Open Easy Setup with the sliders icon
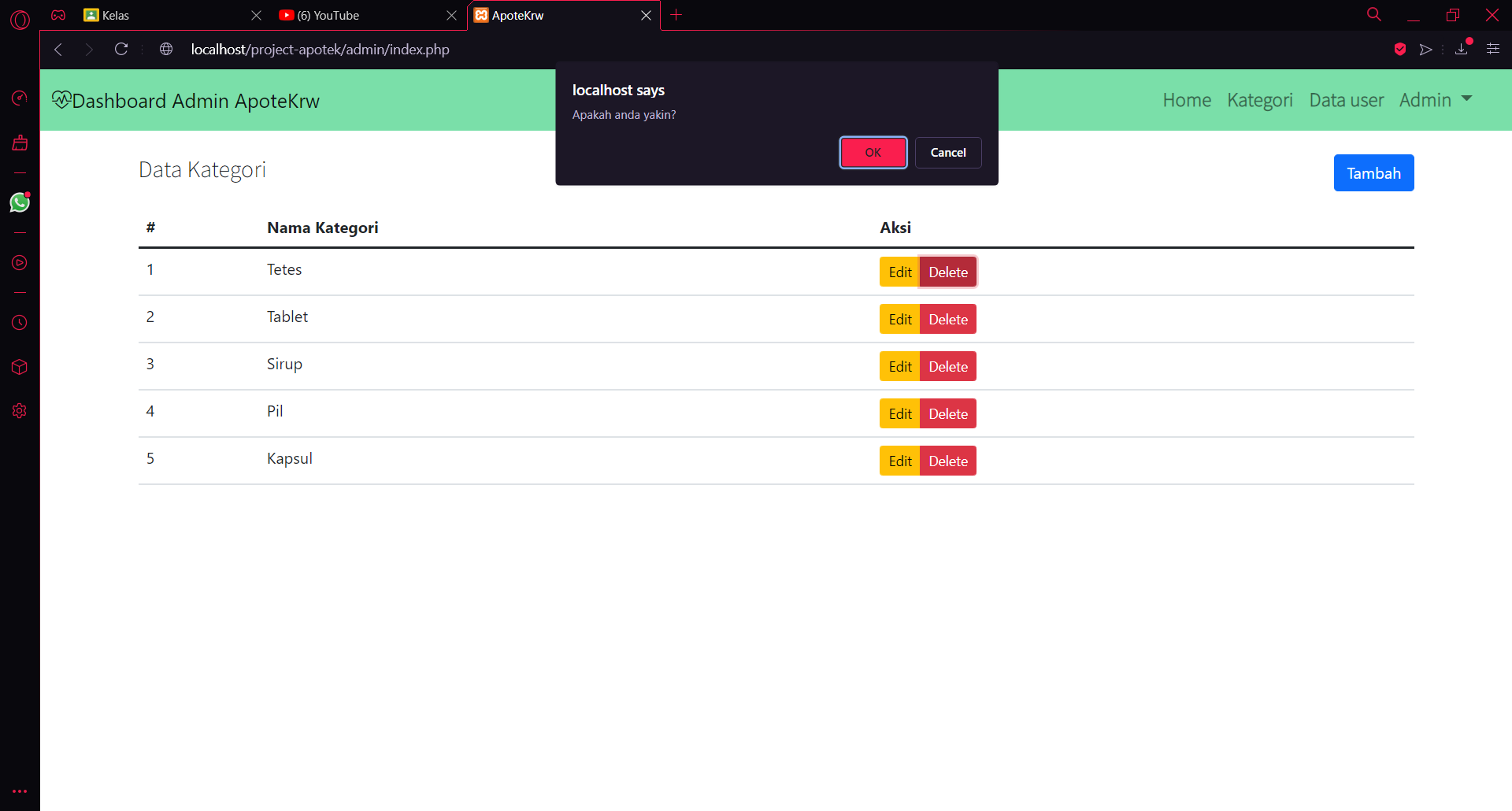The height and width of the screenshot is (811, 1512). pyautogui.click(x=1494, y=49)
